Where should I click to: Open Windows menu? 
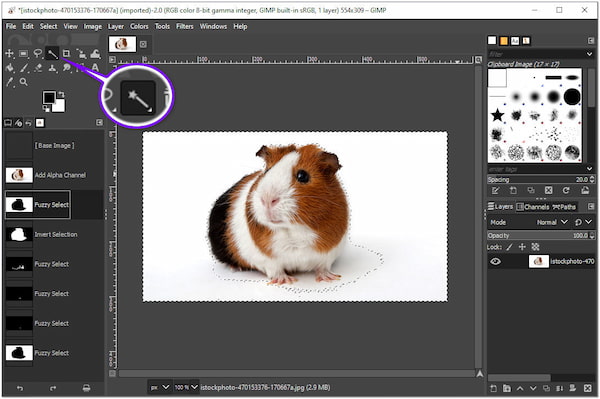(213, 26)
